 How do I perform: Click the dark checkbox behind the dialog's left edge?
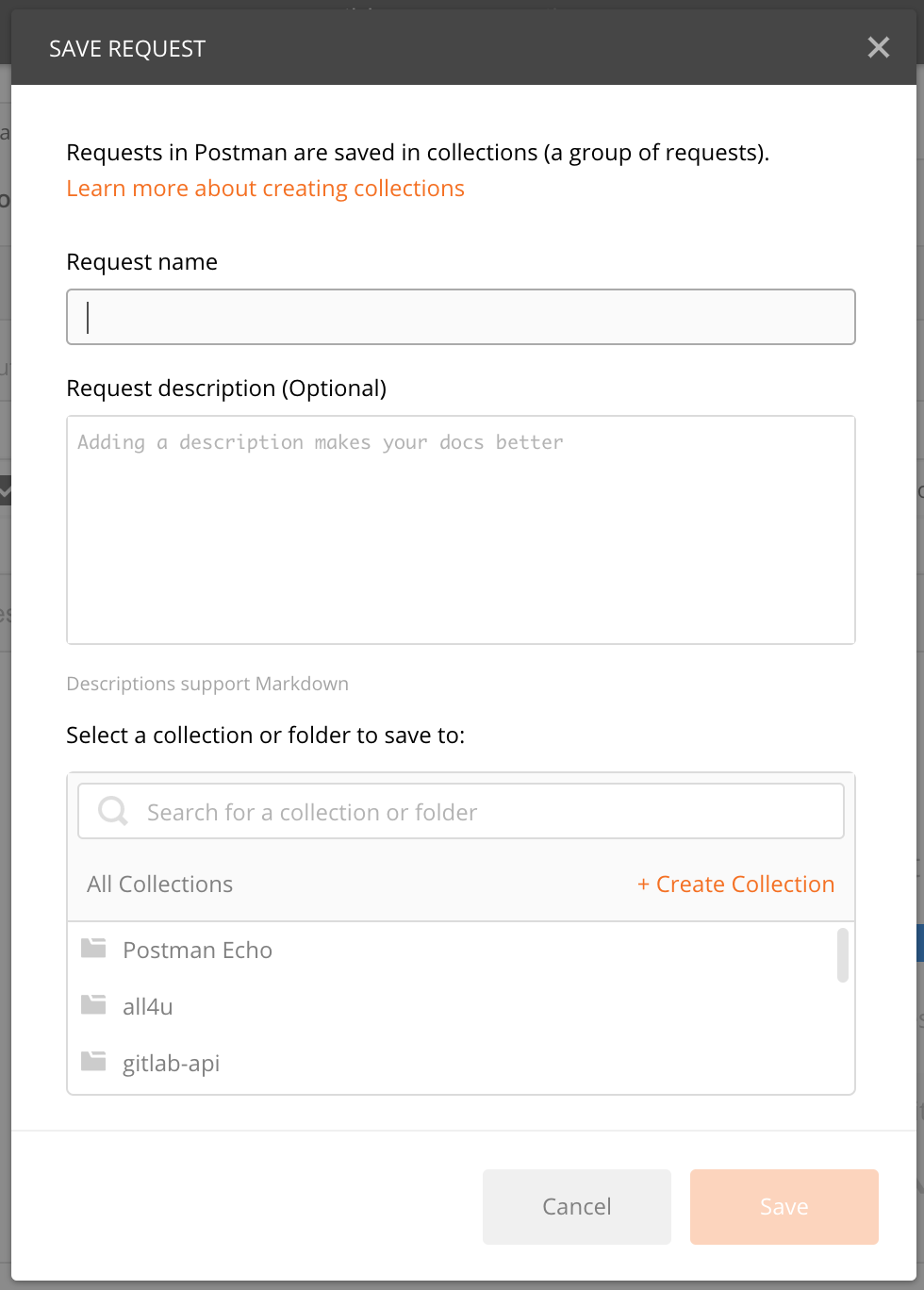(5, 490)
